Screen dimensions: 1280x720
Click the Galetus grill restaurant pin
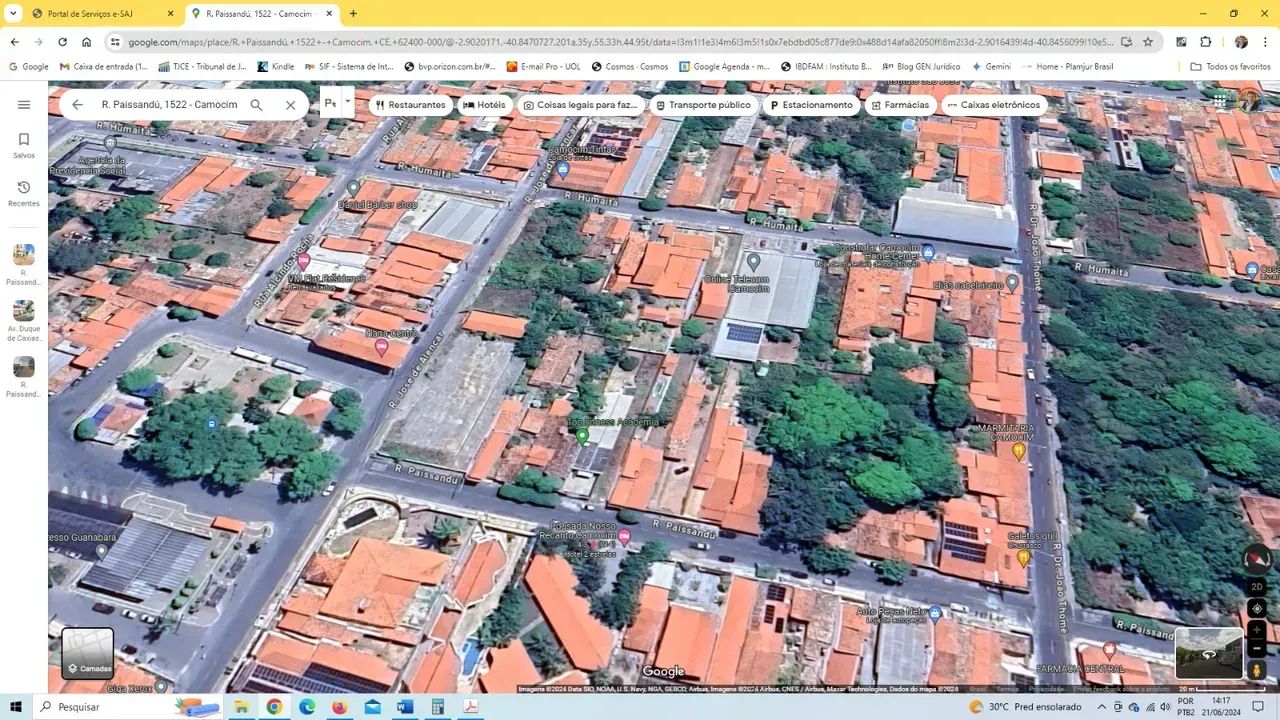1023,558
